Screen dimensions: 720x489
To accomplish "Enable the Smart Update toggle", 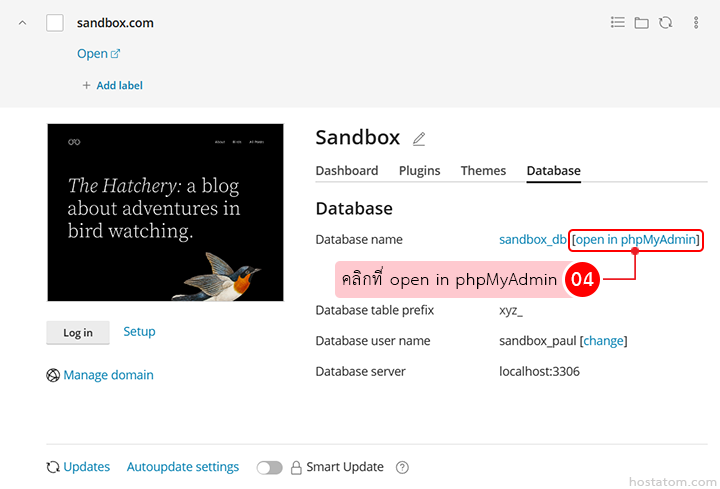I will (269, 467).
